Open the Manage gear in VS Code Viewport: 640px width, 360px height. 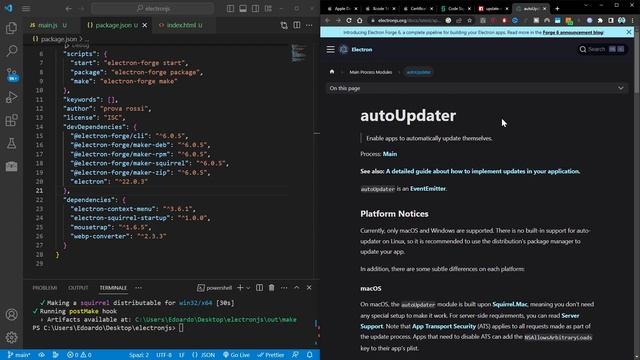(11, 337)
